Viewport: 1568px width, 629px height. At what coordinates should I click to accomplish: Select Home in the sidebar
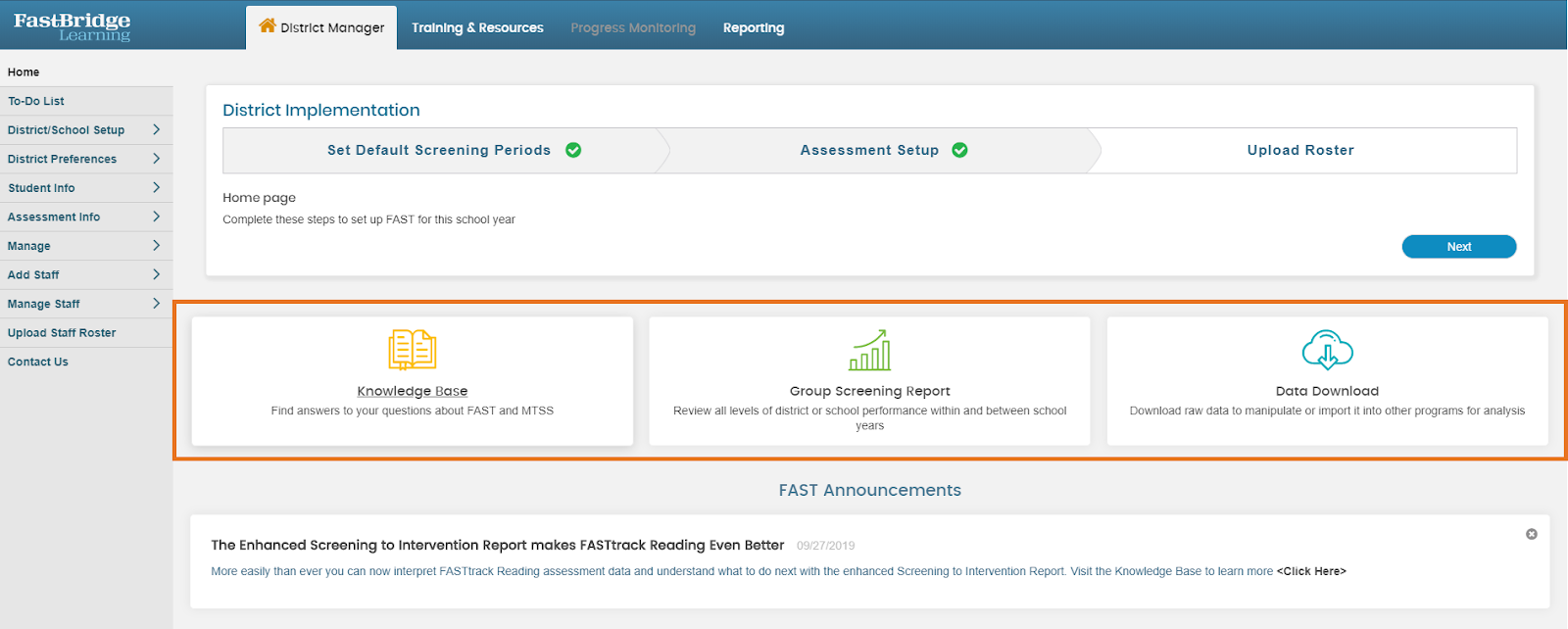[x=24, y=73]
